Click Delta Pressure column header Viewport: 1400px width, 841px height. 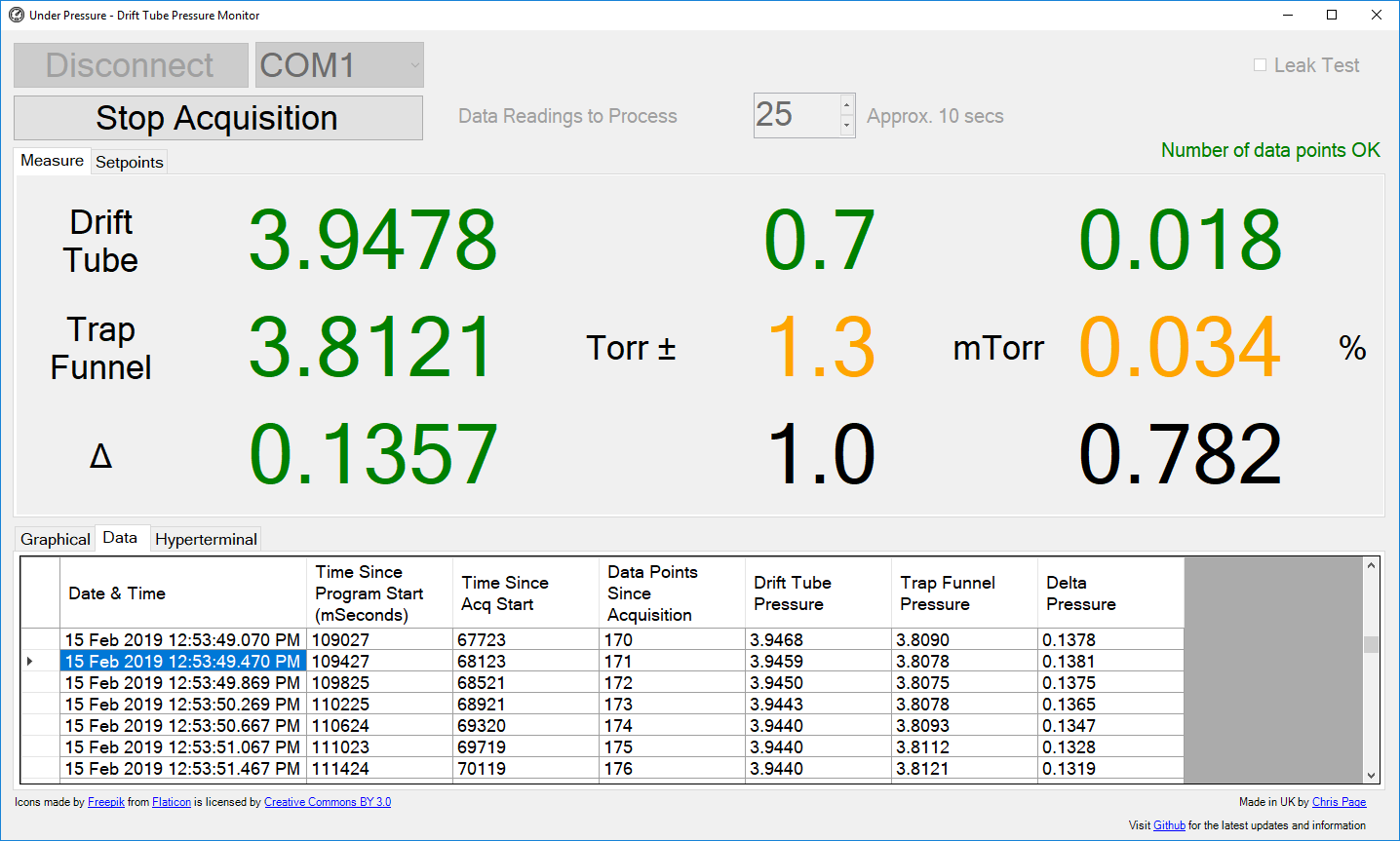[1111, 593]
